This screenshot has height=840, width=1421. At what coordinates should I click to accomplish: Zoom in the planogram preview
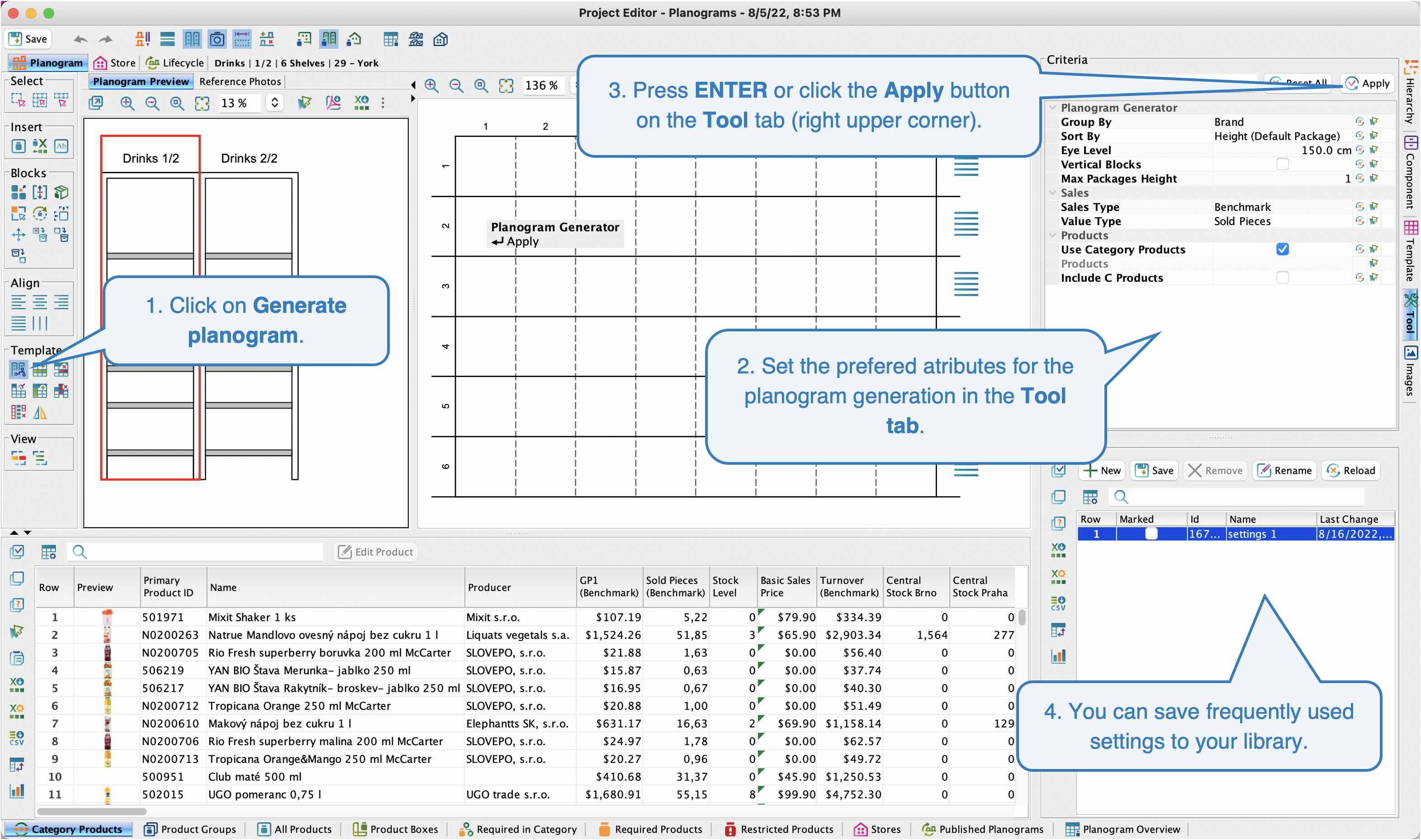[x=128, y=103]
